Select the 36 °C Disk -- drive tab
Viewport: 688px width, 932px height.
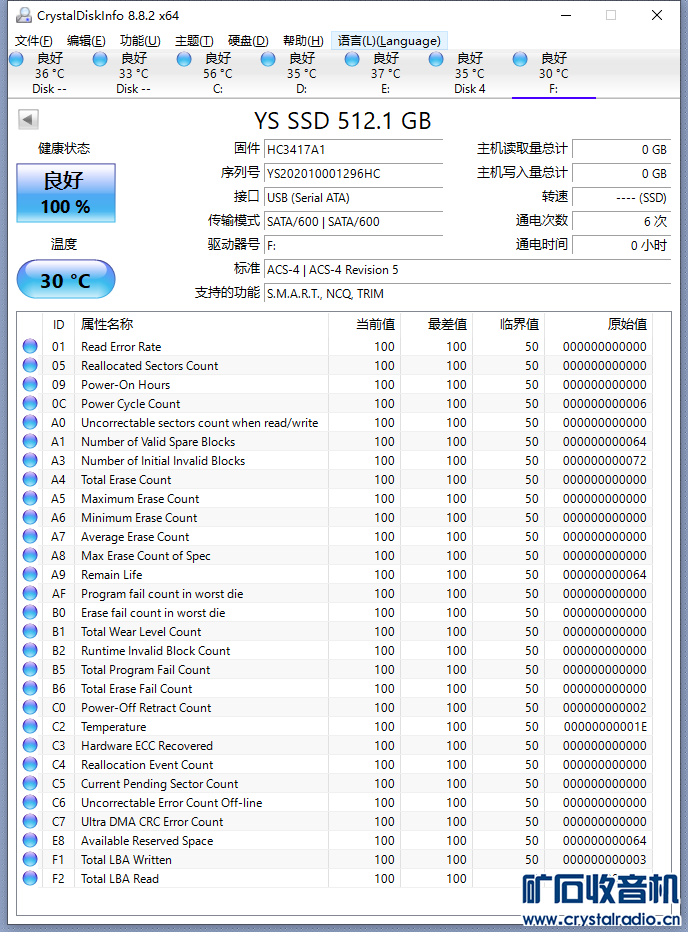tap(49, 74)
